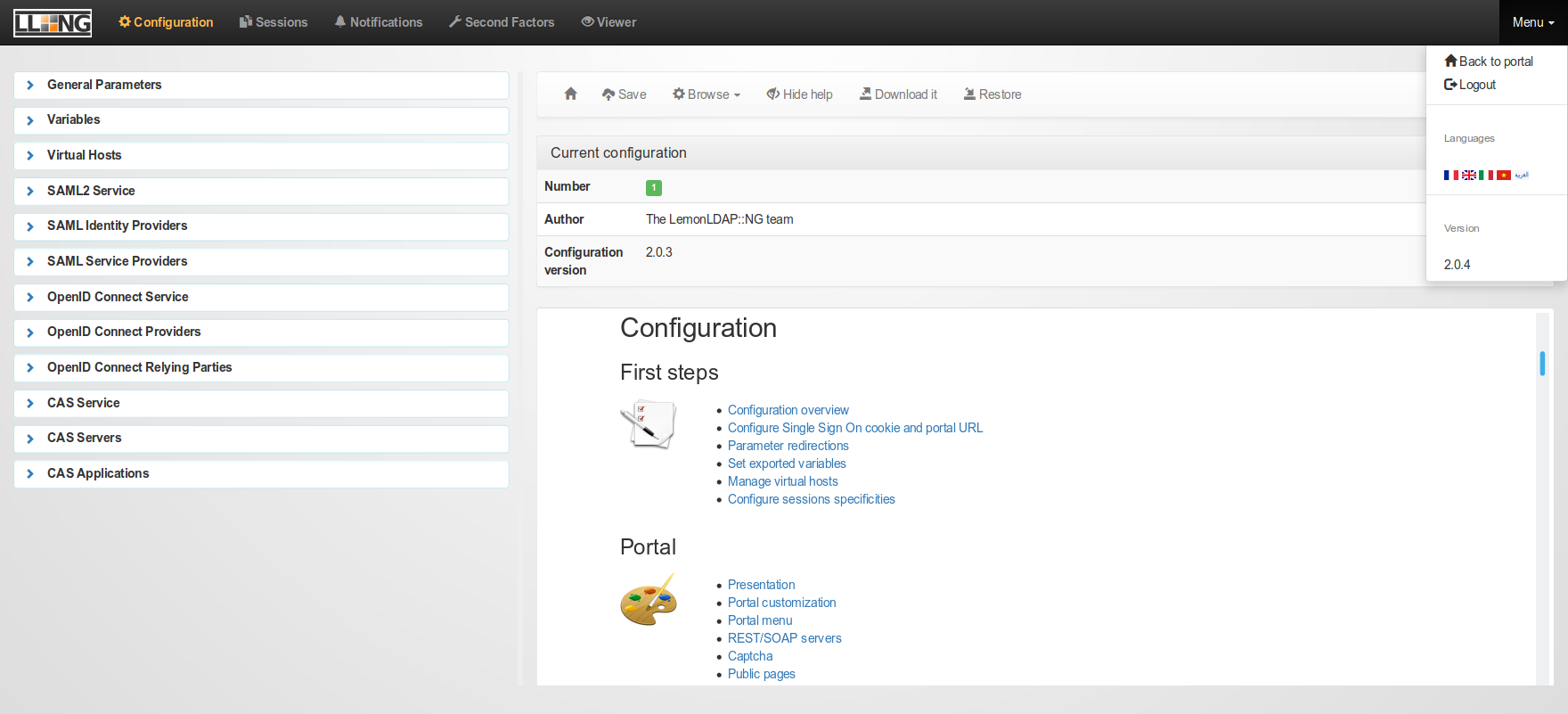
Task: Open the Configuration tab in top navigation
Action: (166, 22)
